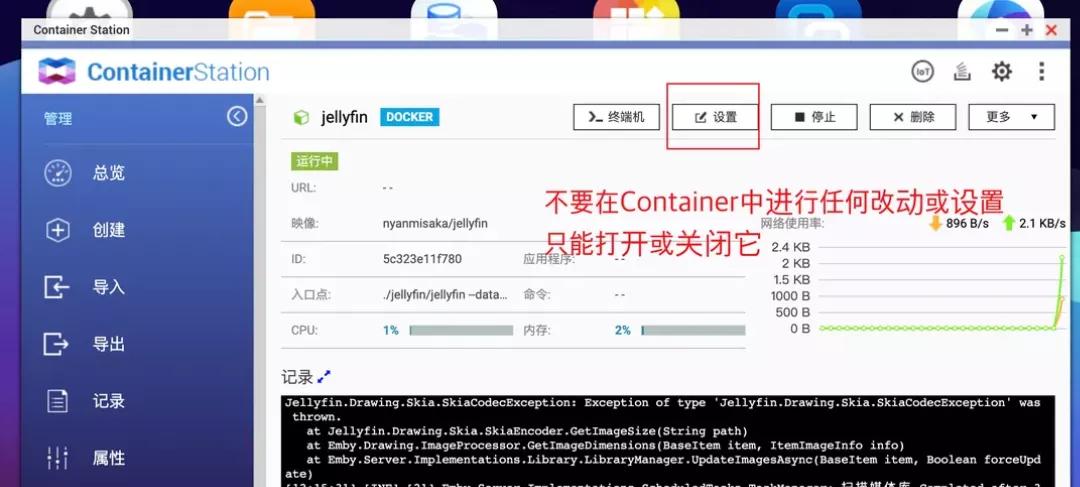Viewport: 1080px width, 487px height.
Task: Open the gear preferences icon
Action: 1001,71
